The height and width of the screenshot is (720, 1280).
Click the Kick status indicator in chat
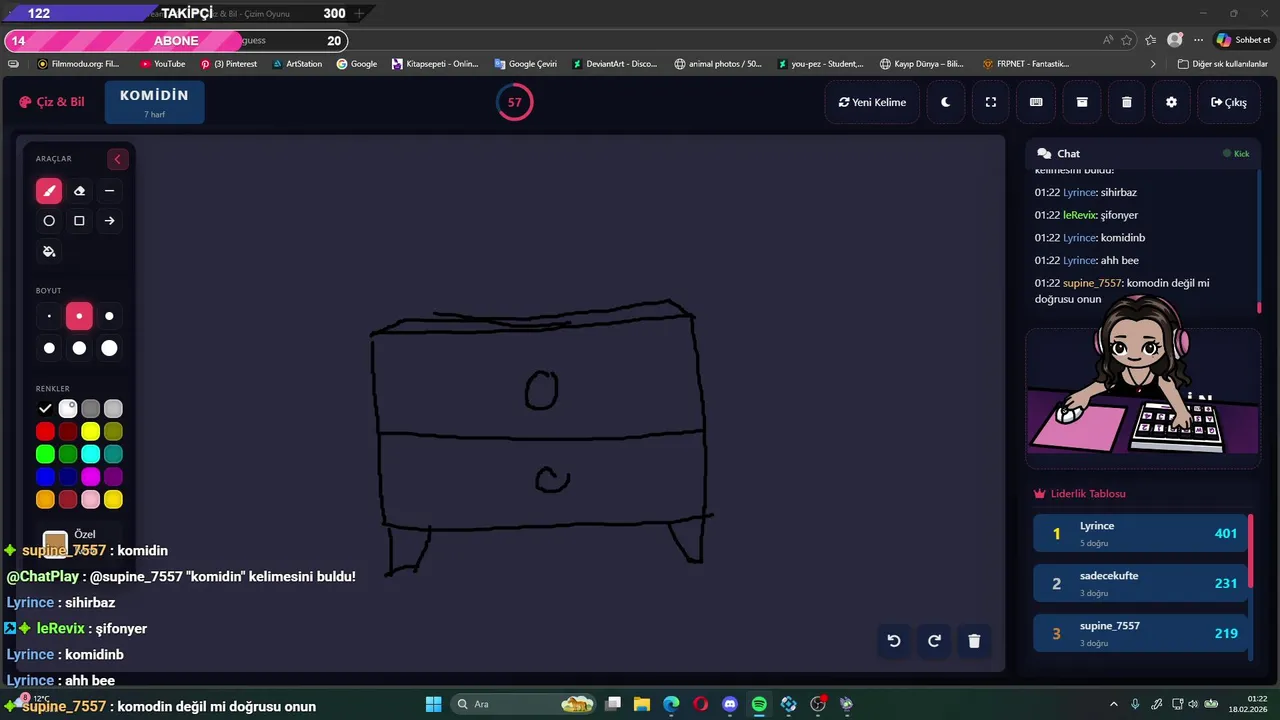click(1236, 154)
